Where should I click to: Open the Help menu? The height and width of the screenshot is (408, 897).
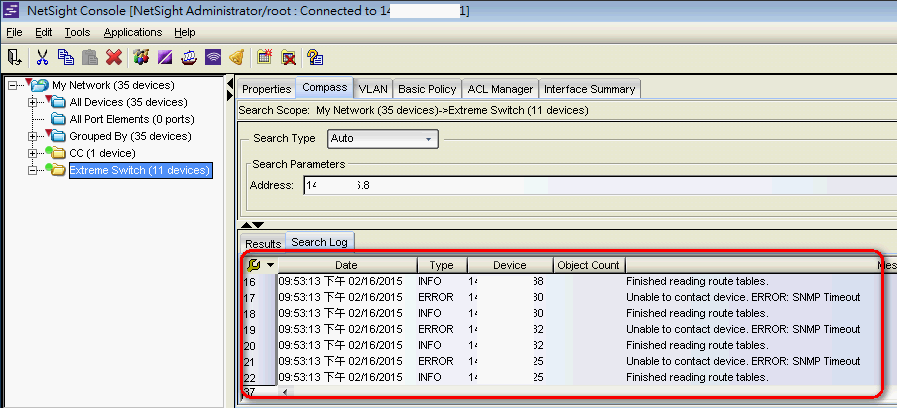pyautogui.click(x=185, y=32)
